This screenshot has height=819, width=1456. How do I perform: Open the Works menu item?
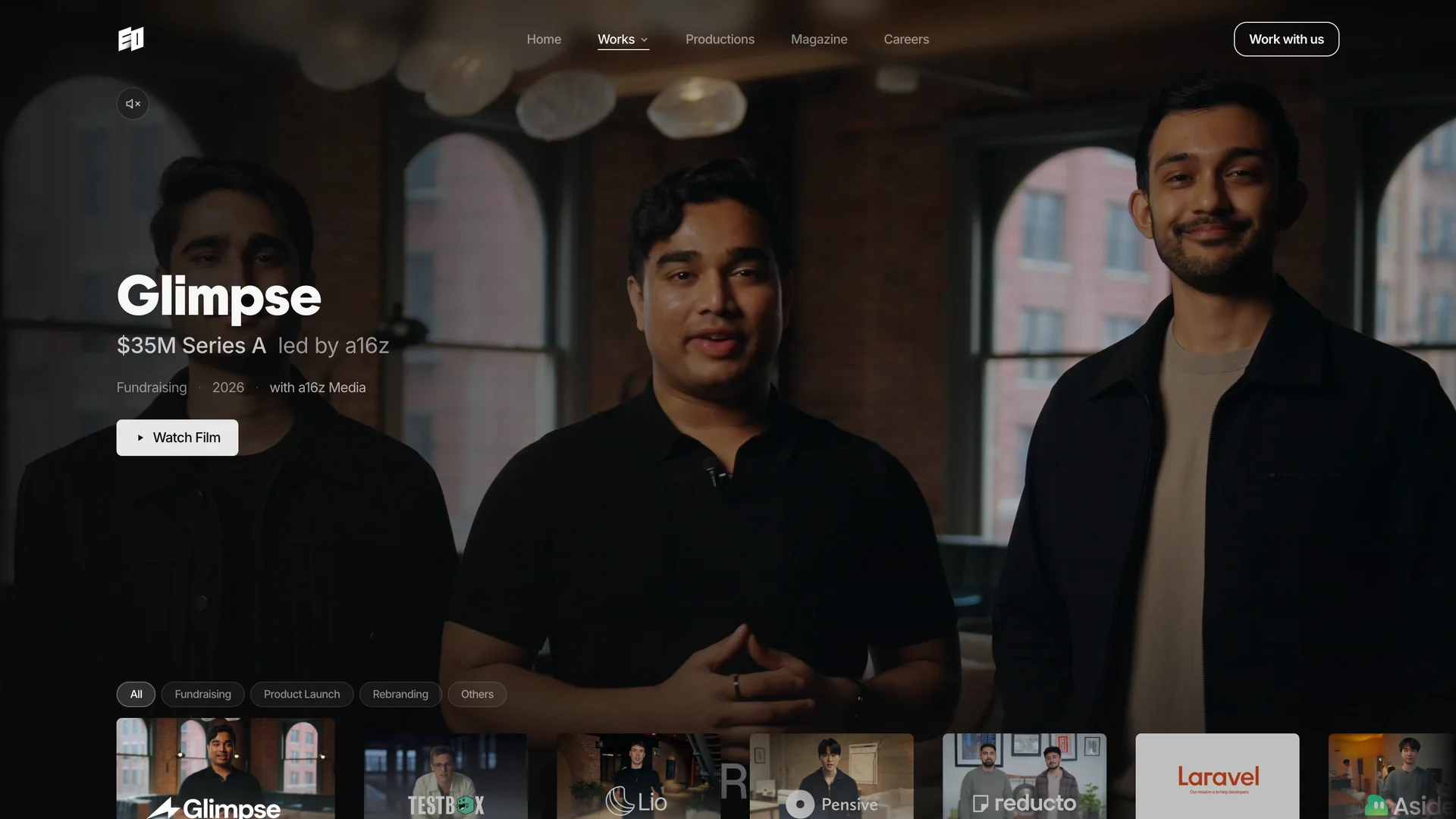[616, 39]
